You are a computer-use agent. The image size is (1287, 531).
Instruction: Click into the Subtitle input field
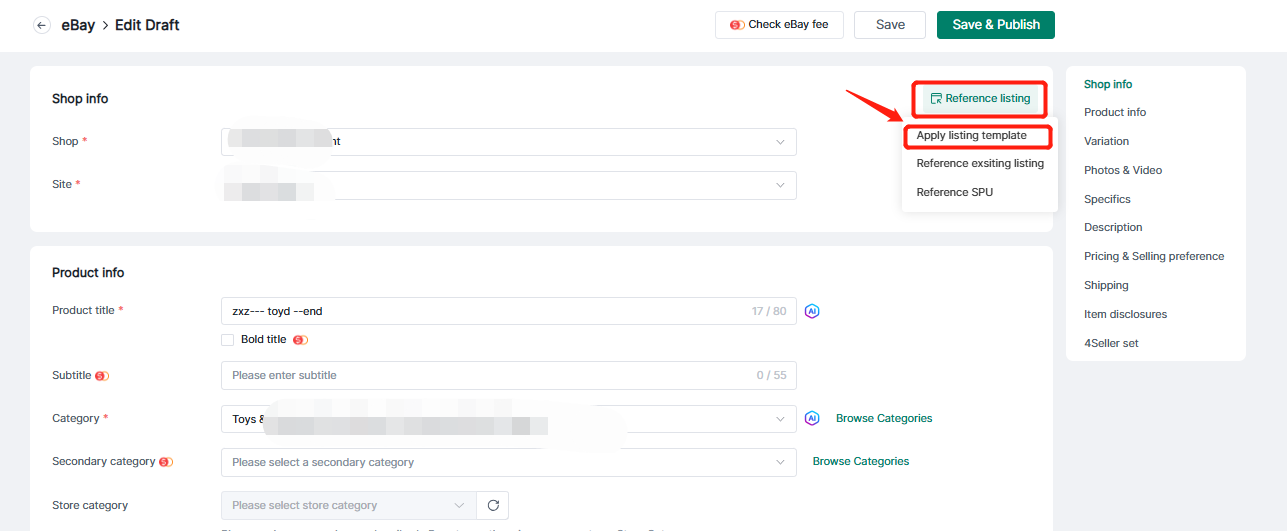coord(490,375)
